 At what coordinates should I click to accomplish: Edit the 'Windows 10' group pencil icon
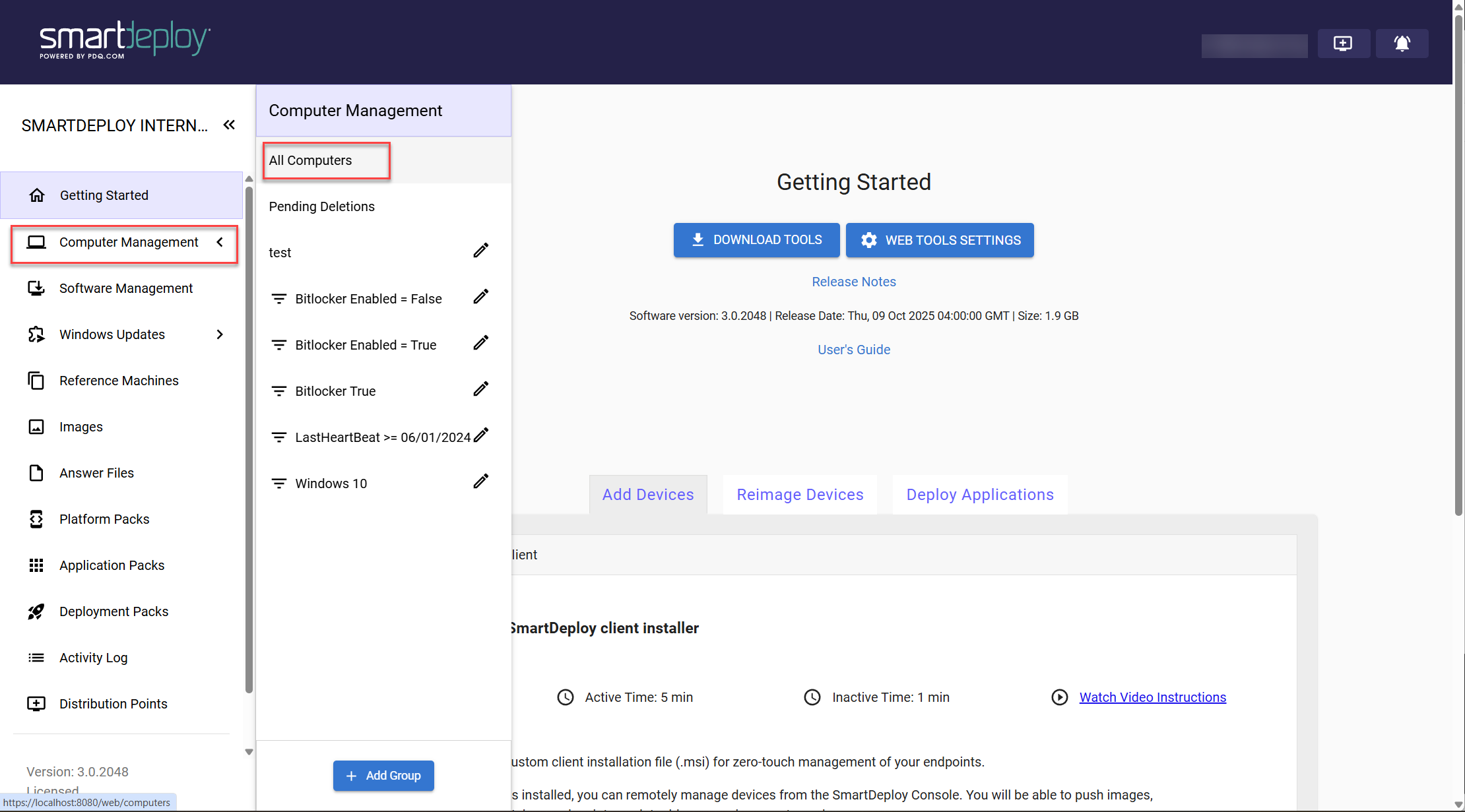(x=481, y=482)
